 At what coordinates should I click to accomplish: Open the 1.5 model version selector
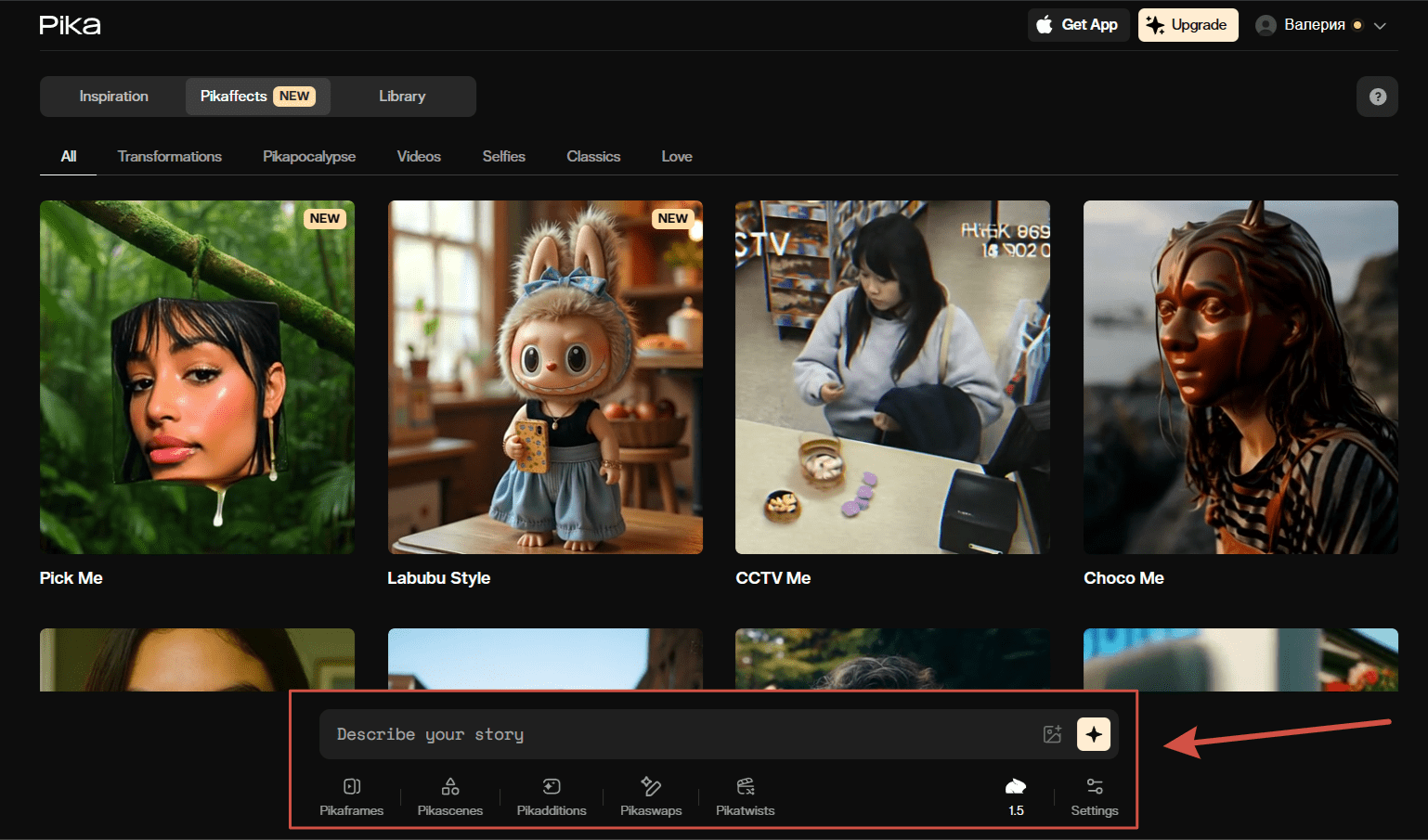pos(1016,797)
